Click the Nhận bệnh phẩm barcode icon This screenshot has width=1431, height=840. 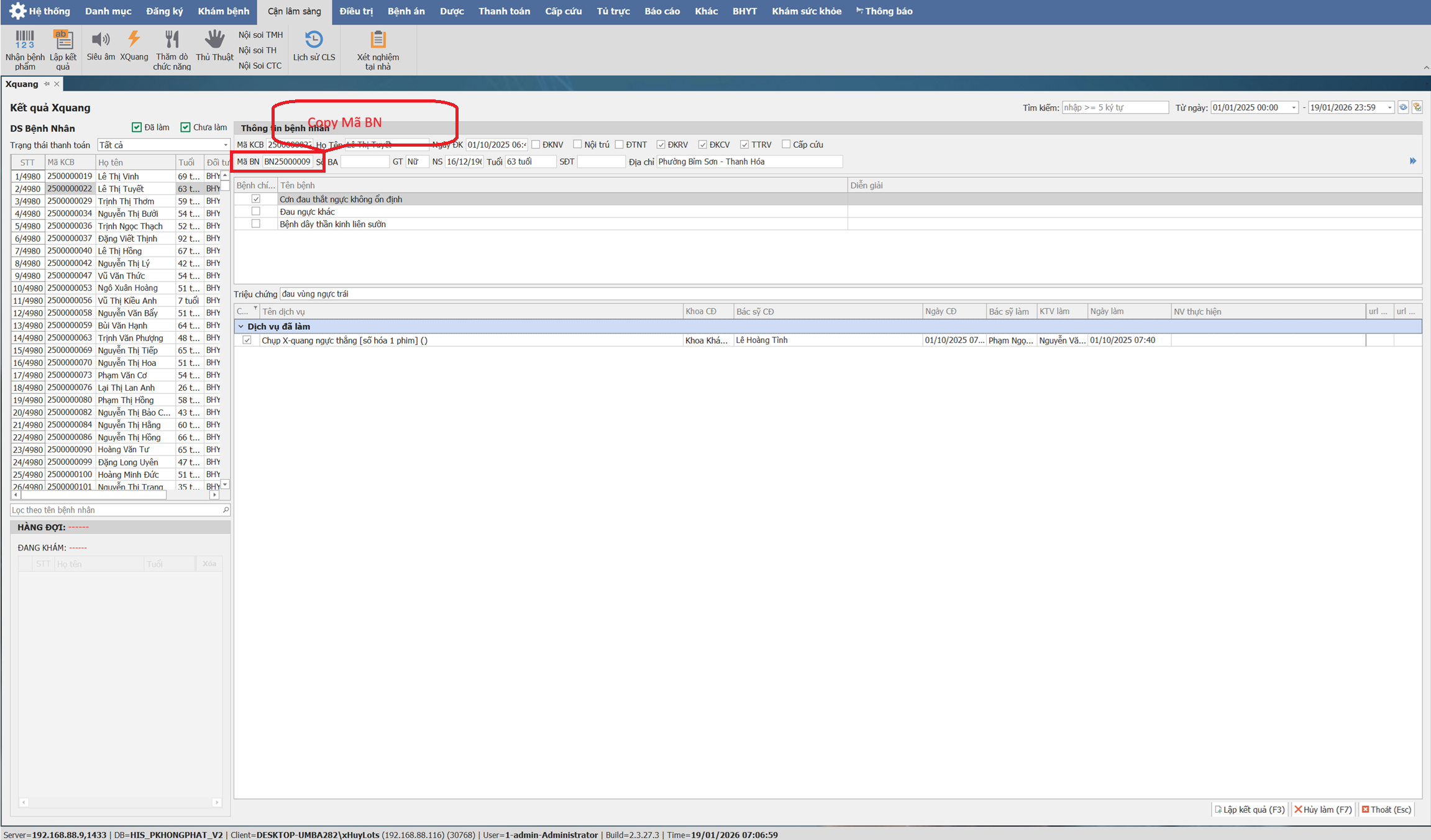pos(25,40)
